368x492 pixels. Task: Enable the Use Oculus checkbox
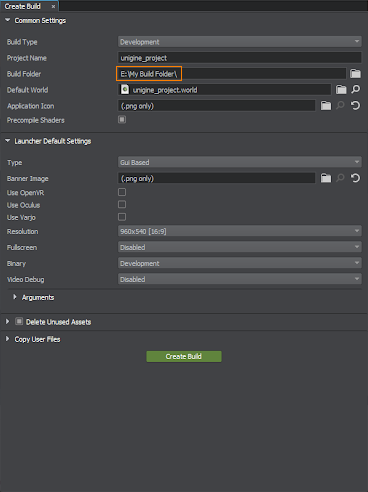tap(122, 204)
